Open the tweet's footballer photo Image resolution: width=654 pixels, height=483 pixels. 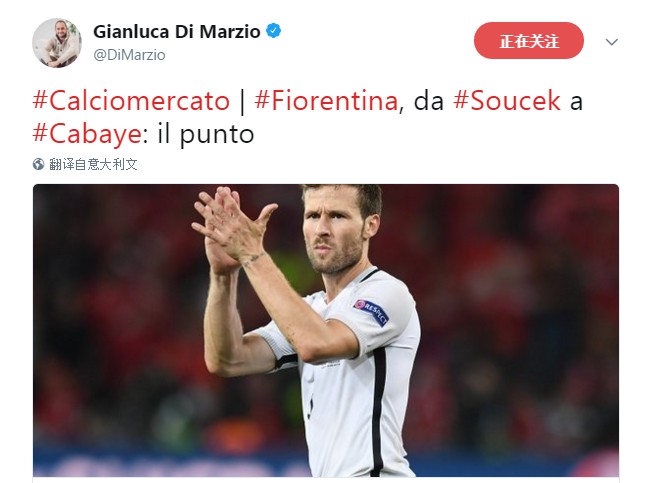(326, 330)
